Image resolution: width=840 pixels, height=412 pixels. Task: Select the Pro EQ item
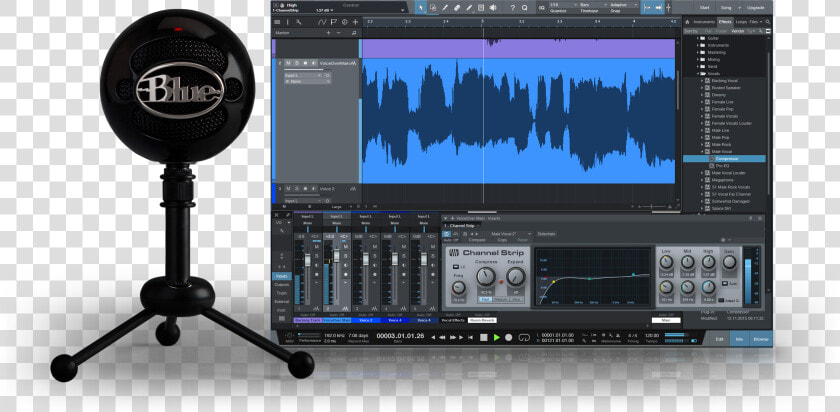pyautogui.click(x=723, y=166)
